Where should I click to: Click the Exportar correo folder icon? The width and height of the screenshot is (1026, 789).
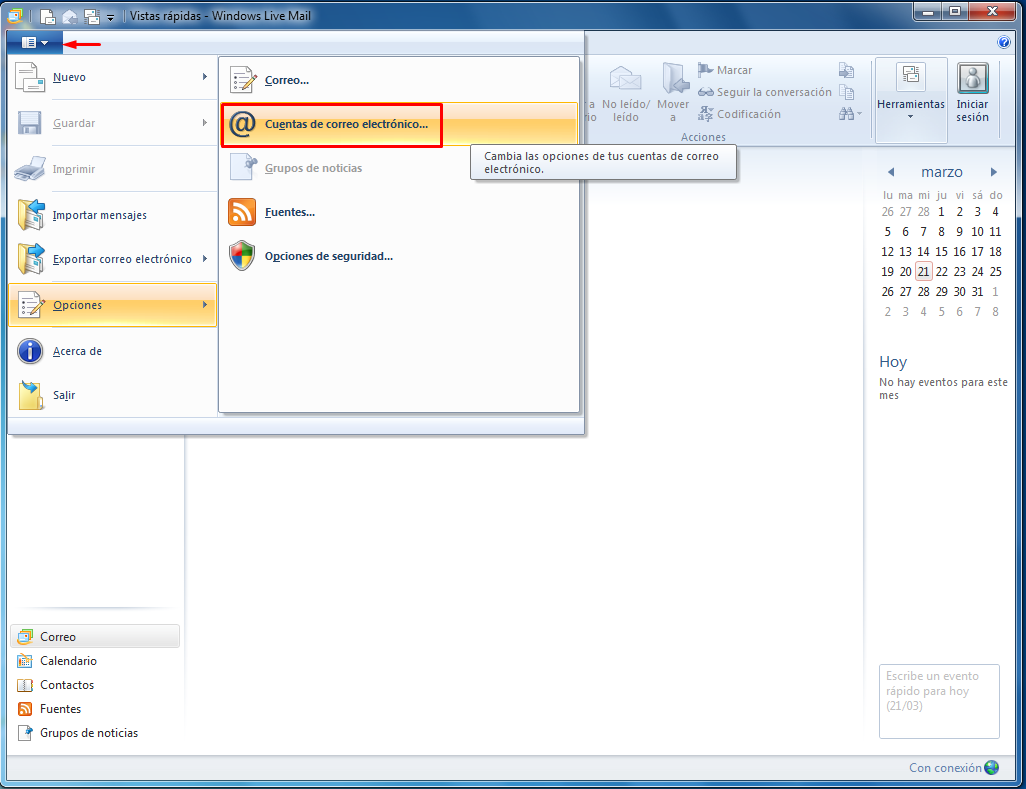pos(31,259)
